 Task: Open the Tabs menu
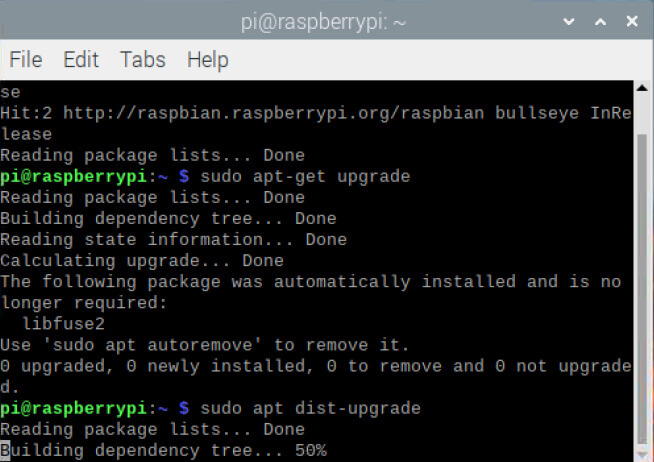tap(143, 60)
